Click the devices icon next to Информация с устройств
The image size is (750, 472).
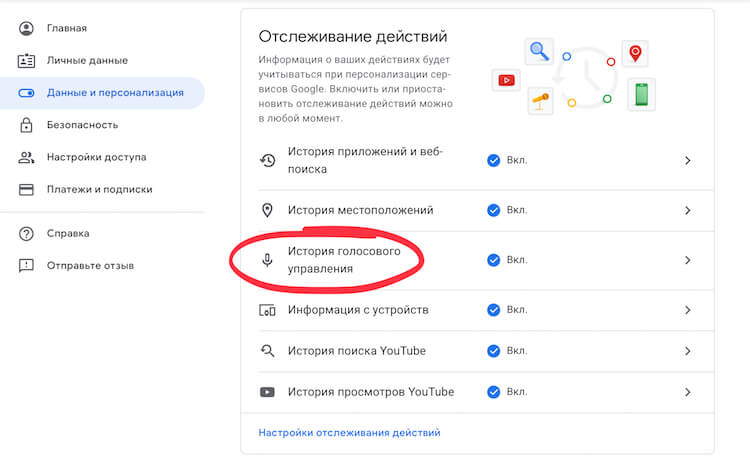click(x=267, y=310)
